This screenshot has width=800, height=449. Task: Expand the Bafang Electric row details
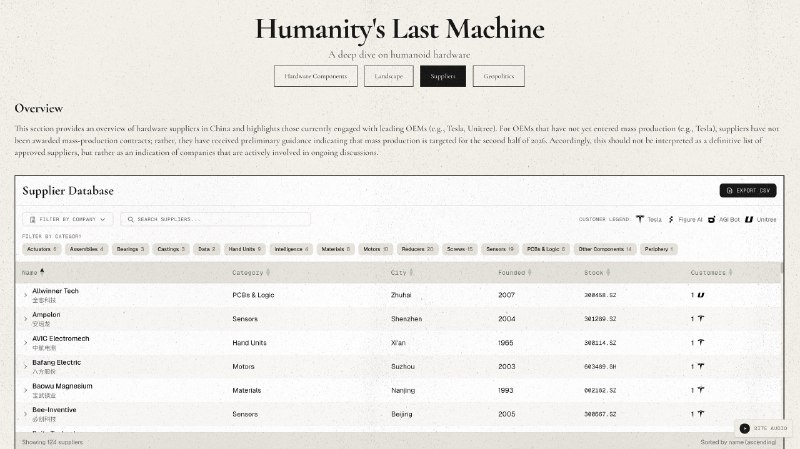point(26,367)
